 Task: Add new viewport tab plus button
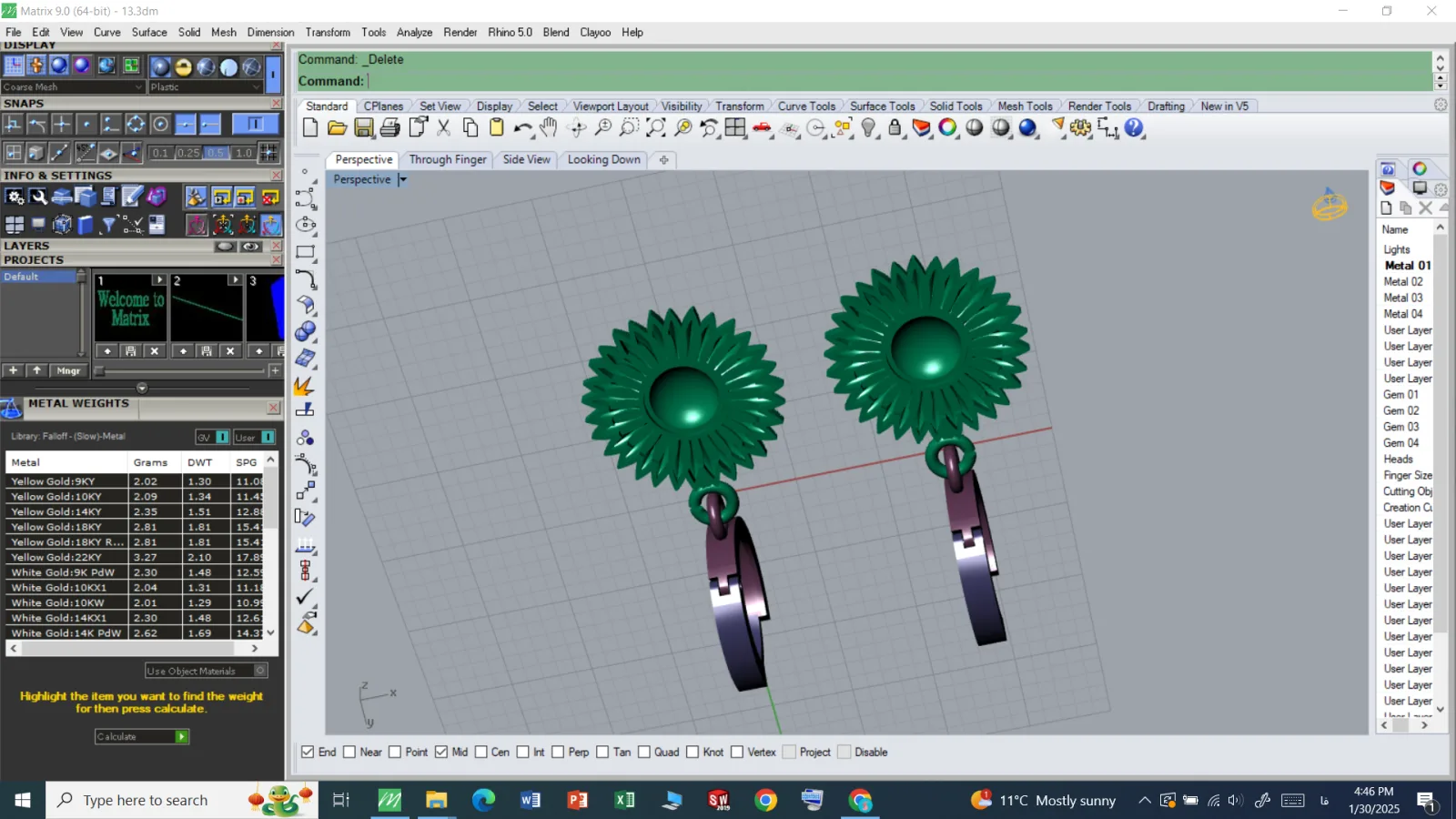pyautogui.click(x=663, y=159)
